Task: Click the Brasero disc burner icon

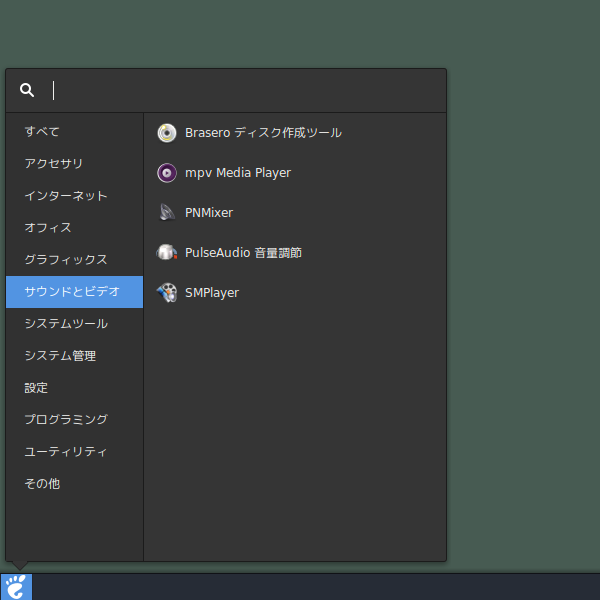Action: [167, 133]
